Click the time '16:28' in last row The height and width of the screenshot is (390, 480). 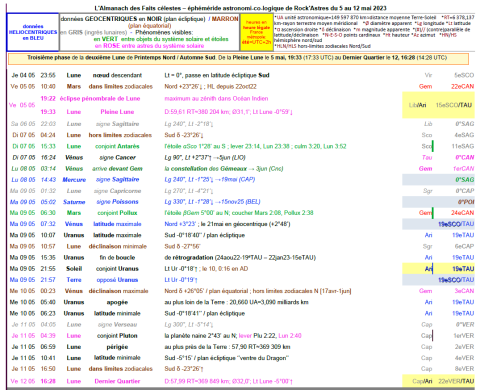(x=48, y=381)
